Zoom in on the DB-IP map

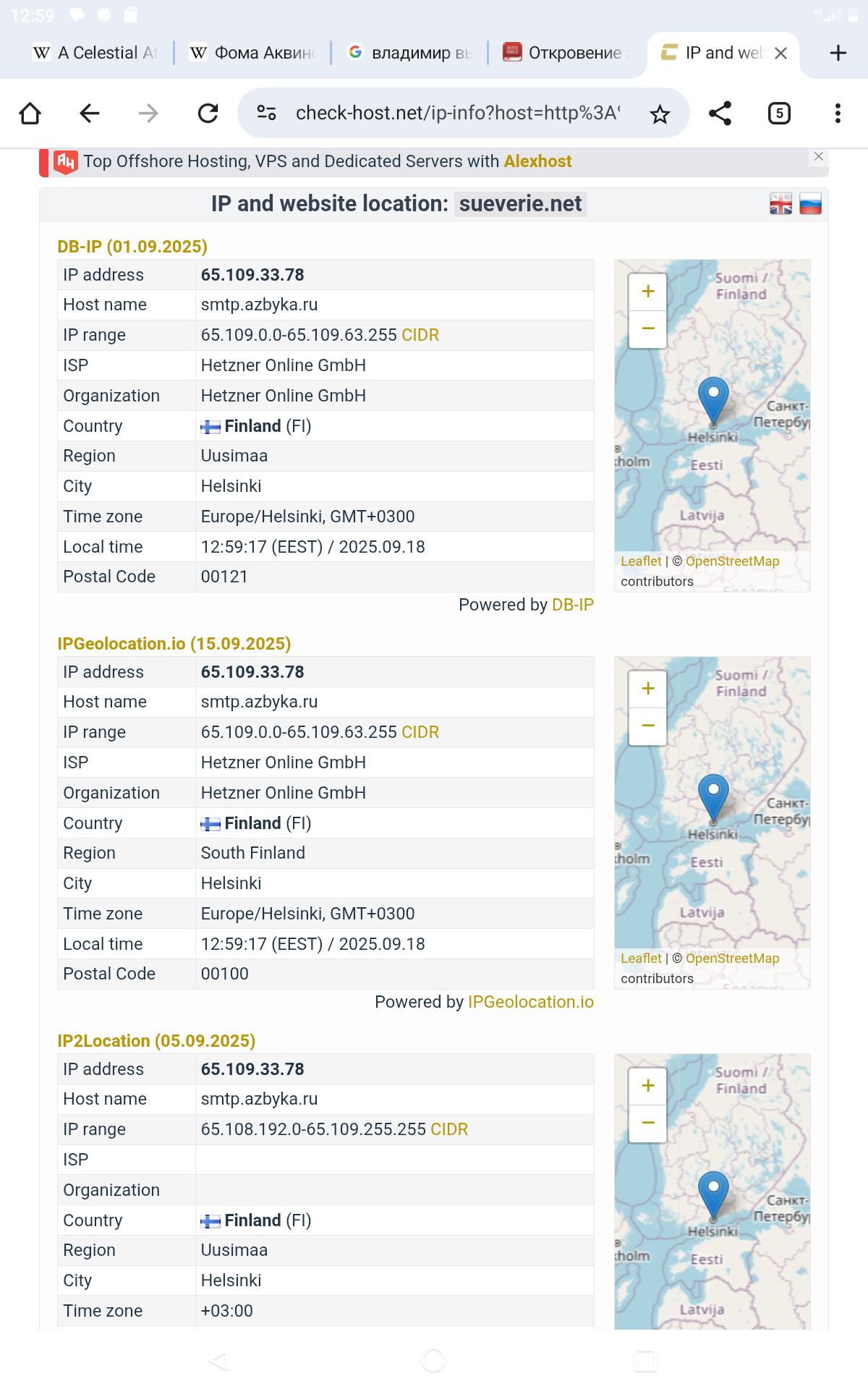tap(648, 292)
